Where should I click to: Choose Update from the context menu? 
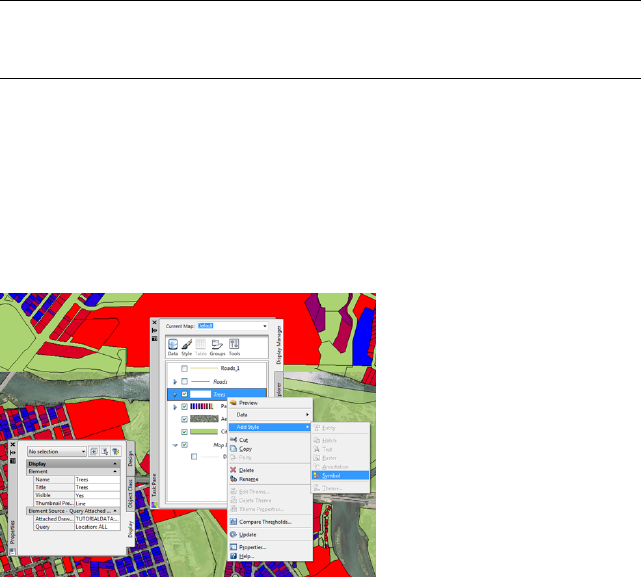point(270,534)
